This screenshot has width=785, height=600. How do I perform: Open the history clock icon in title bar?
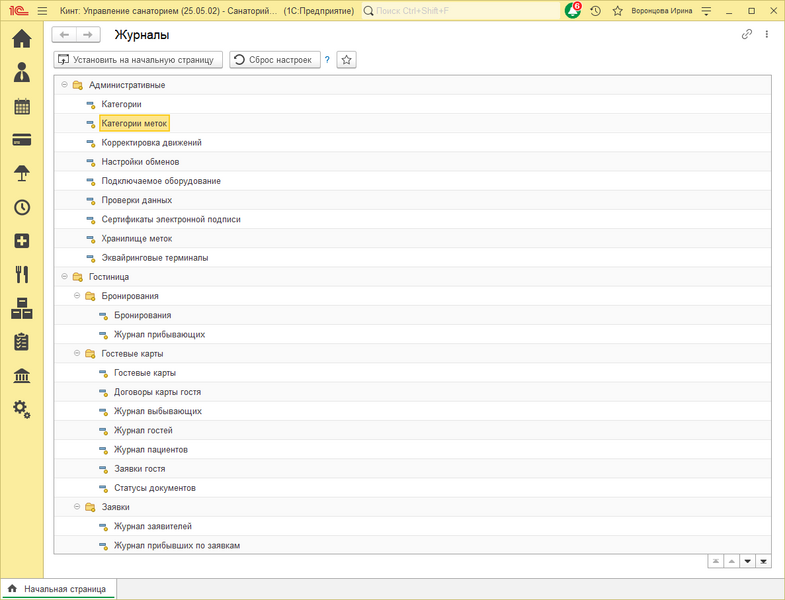[595, 11]
